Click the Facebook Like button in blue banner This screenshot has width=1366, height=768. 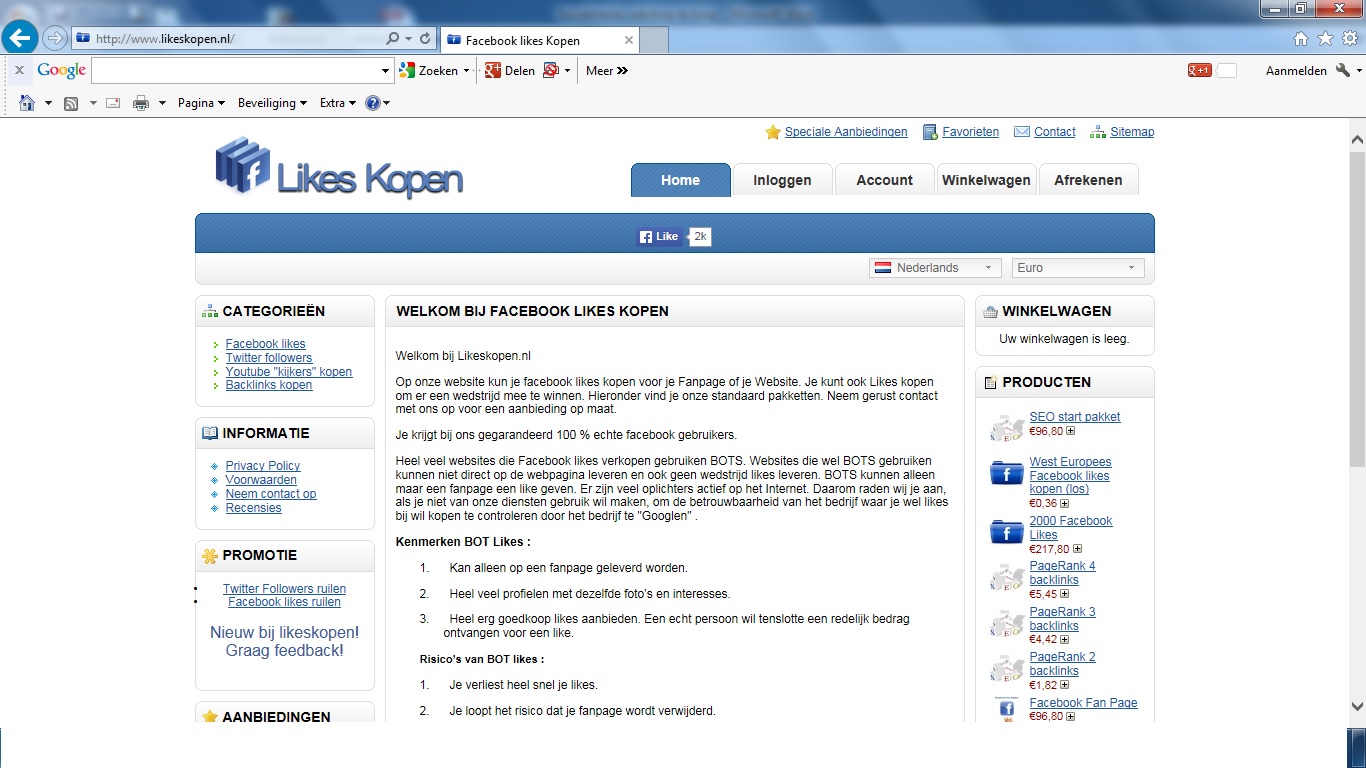pos(660,237)
